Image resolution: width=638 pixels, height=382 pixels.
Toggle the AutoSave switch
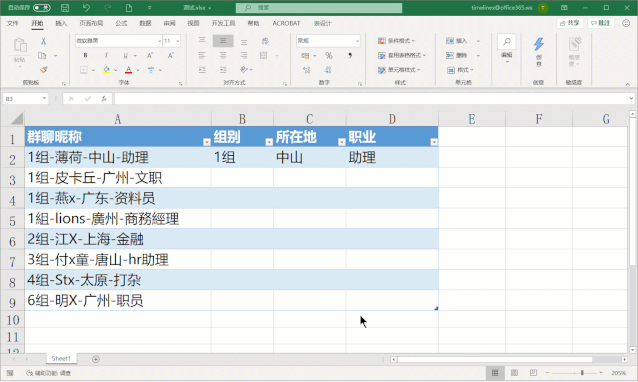tap(42, 8)
